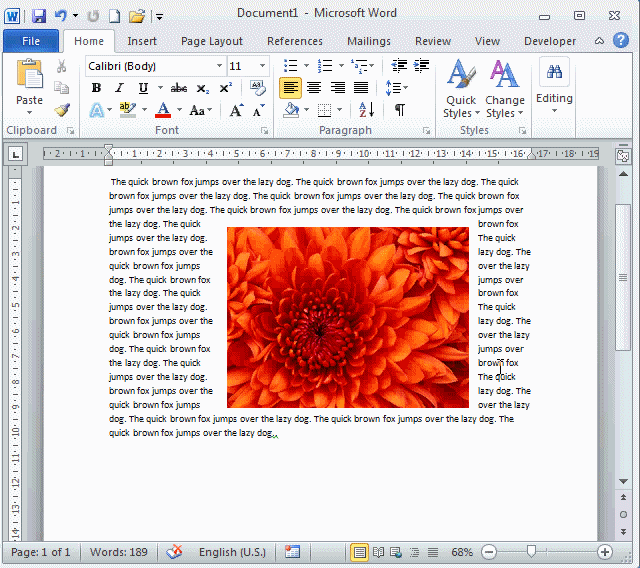Toggle Italic formatting
640x568 pixels.
(120, 88)
